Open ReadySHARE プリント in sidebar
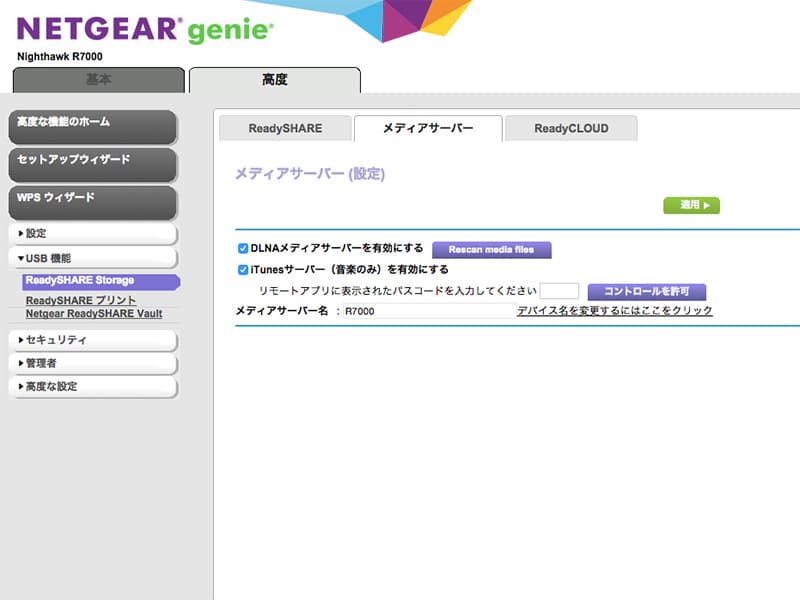Image resolution: width=800 pixels, height=600 pixels. click(81, 300)
